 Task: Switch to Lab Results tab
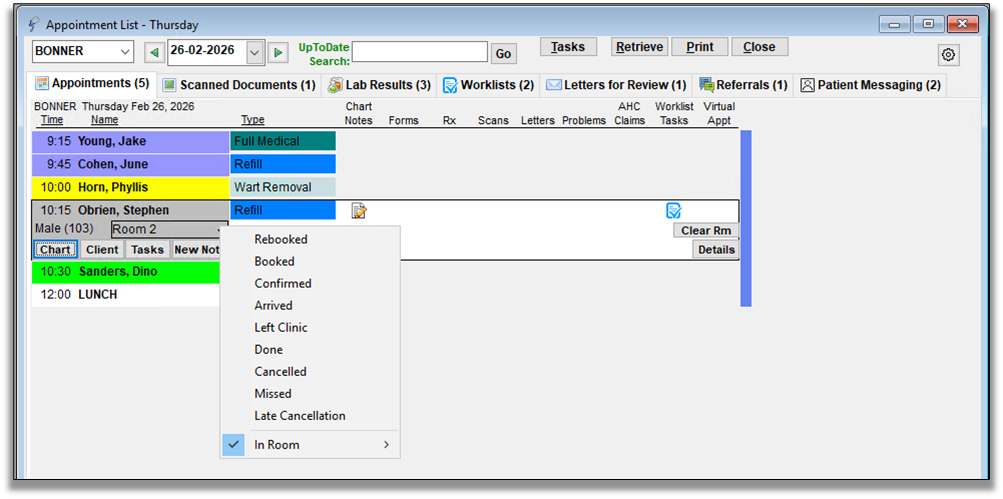pyautogui.click(x=380, y=85)
